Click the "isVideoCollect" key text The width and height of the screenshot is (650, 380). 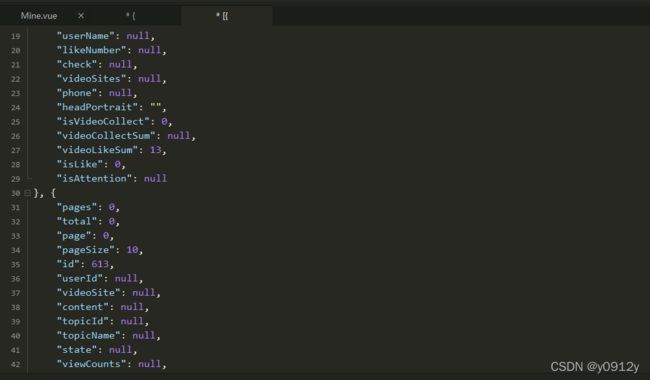103,121
